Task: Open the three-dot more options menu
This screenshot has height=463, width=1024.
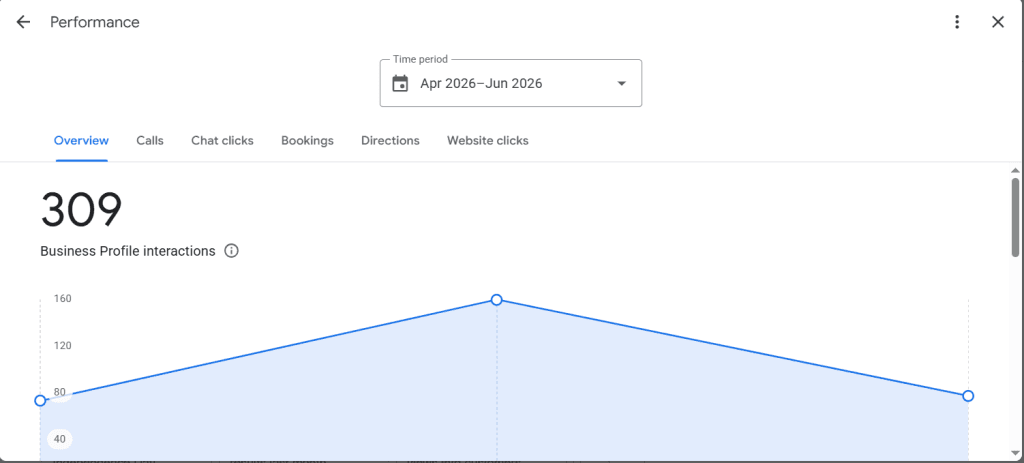Action: pyautogui.click(x=957, y=22)
